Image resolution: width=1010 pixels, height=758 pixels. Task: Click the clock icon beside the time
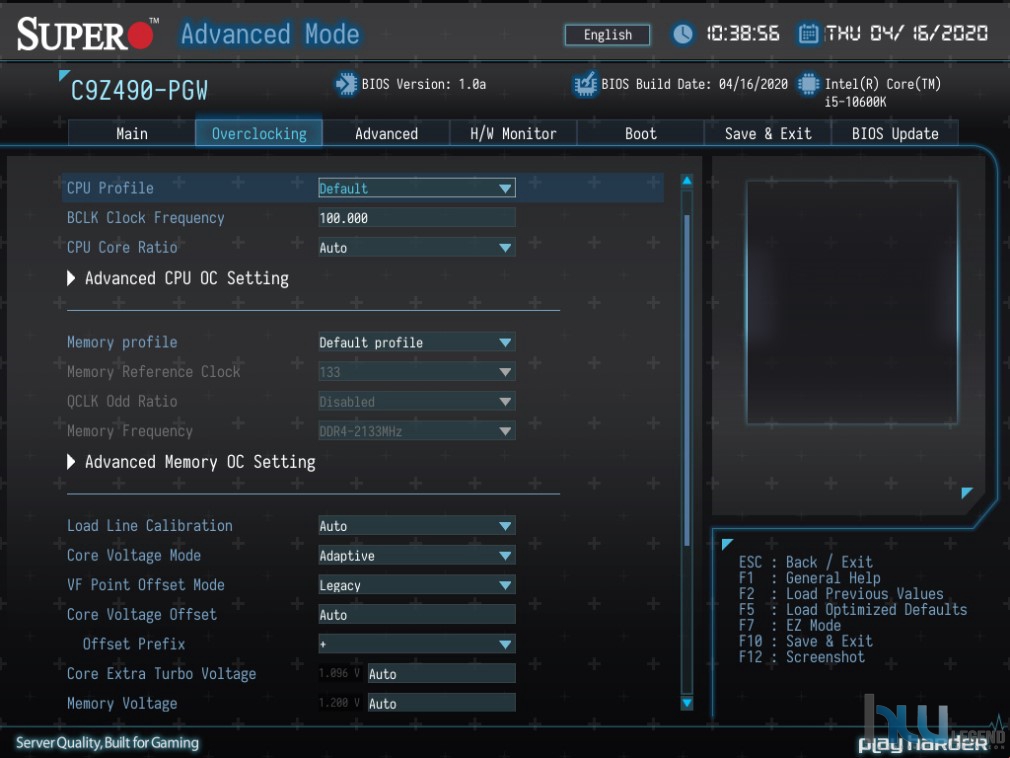pos(683,33)
